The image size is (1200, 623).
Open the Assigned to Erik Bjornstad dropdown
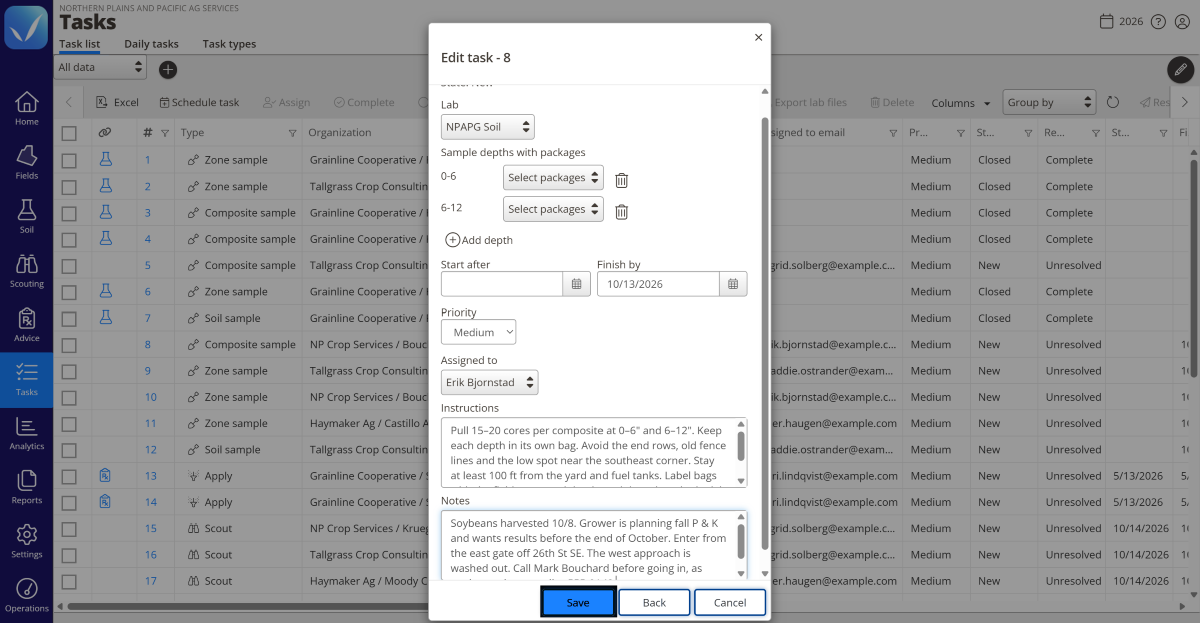coord(489,382)
